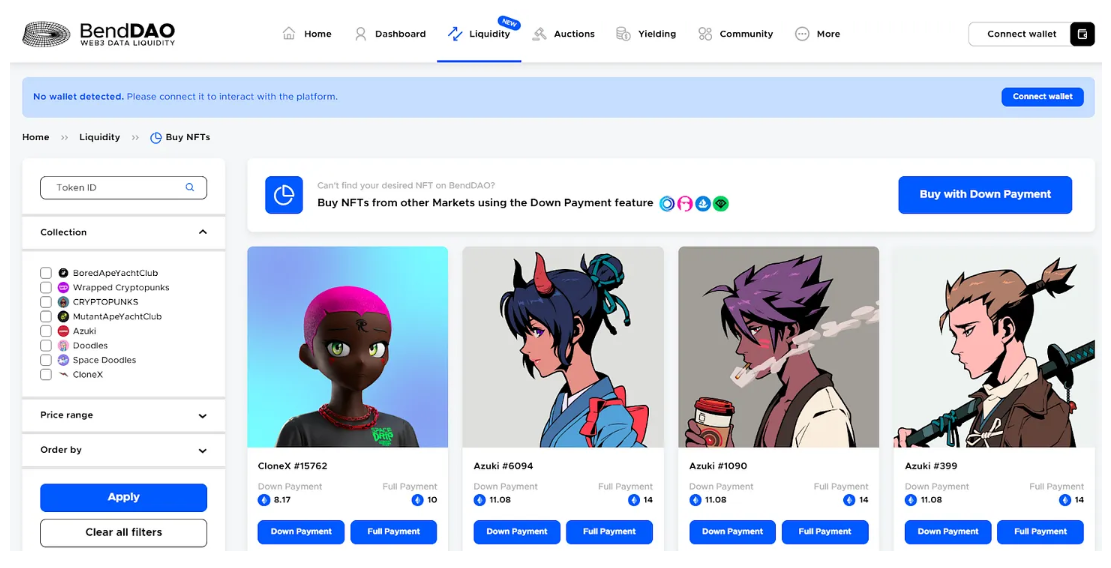Click the green eye marketplace icon in banner
The image size is (1111, 568).
click(721, 204)
